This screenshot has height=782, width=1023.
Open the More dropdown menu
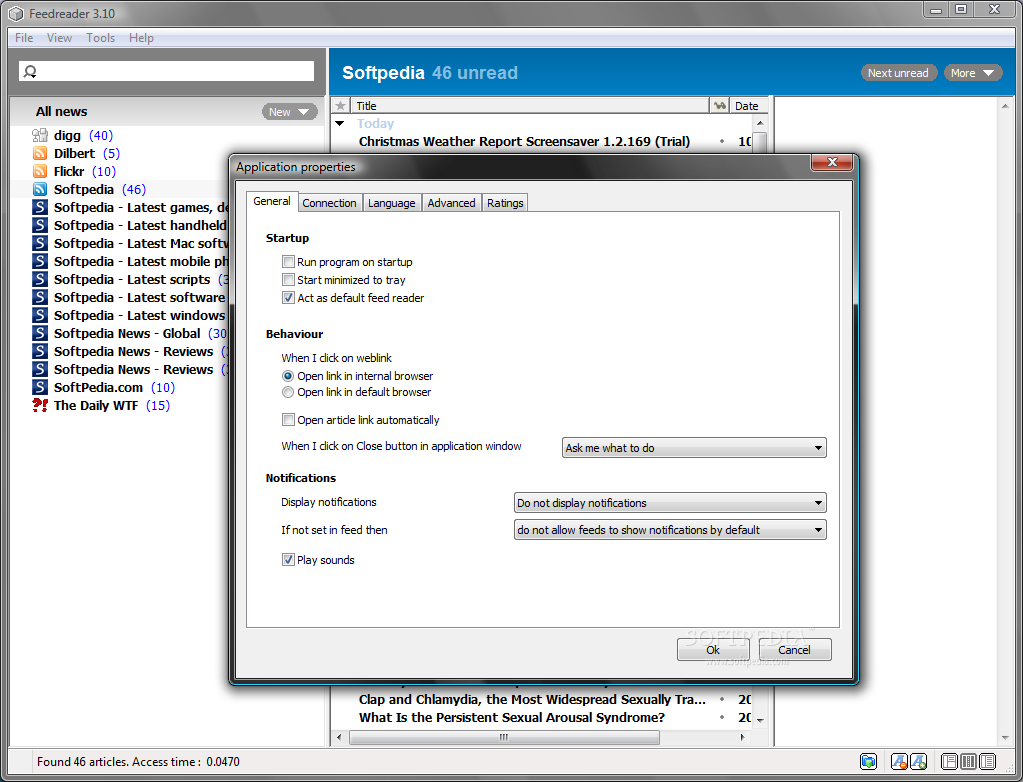tap(972, 73)
